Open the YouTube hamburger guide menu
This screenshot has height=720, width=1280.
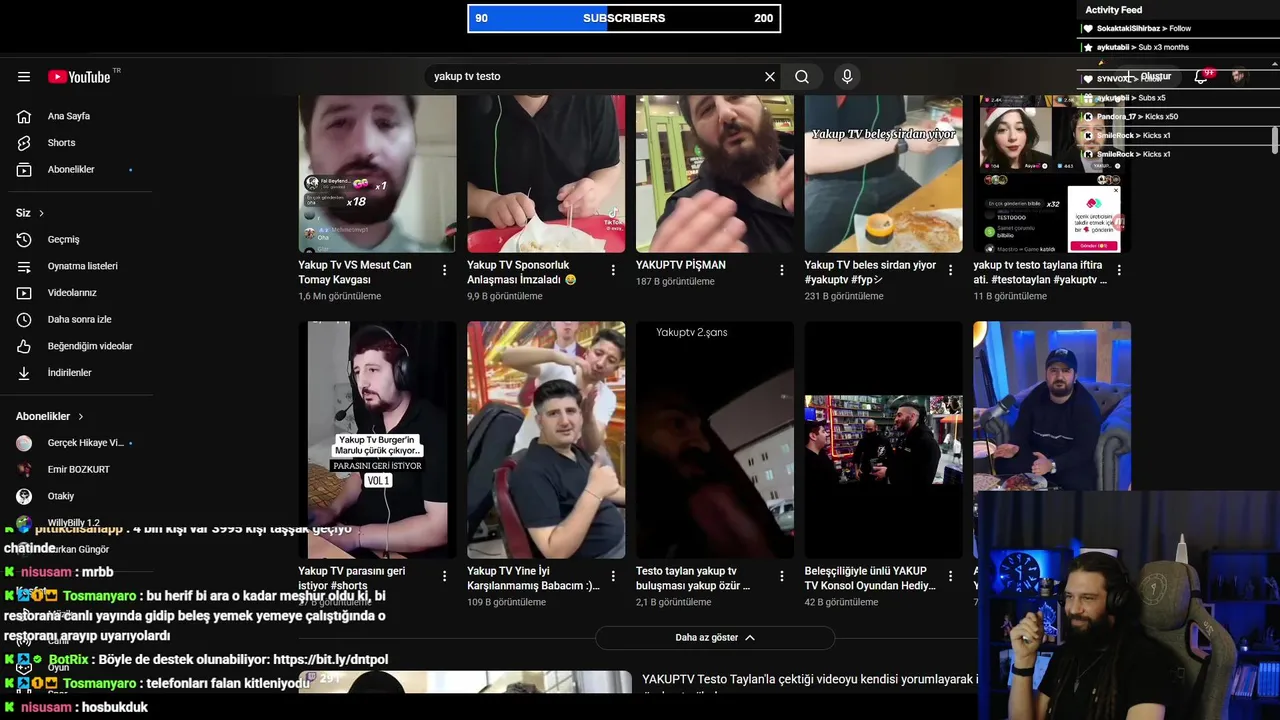tap(24, 77)
